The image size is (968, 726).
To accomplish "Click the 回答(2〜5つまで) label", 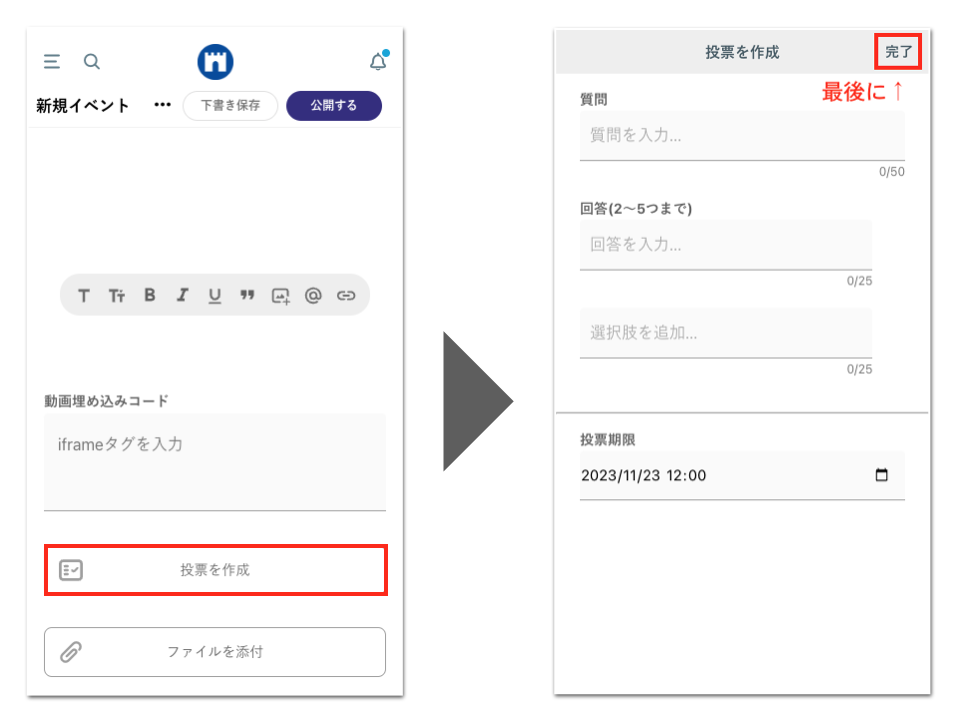I will point(636,209).
